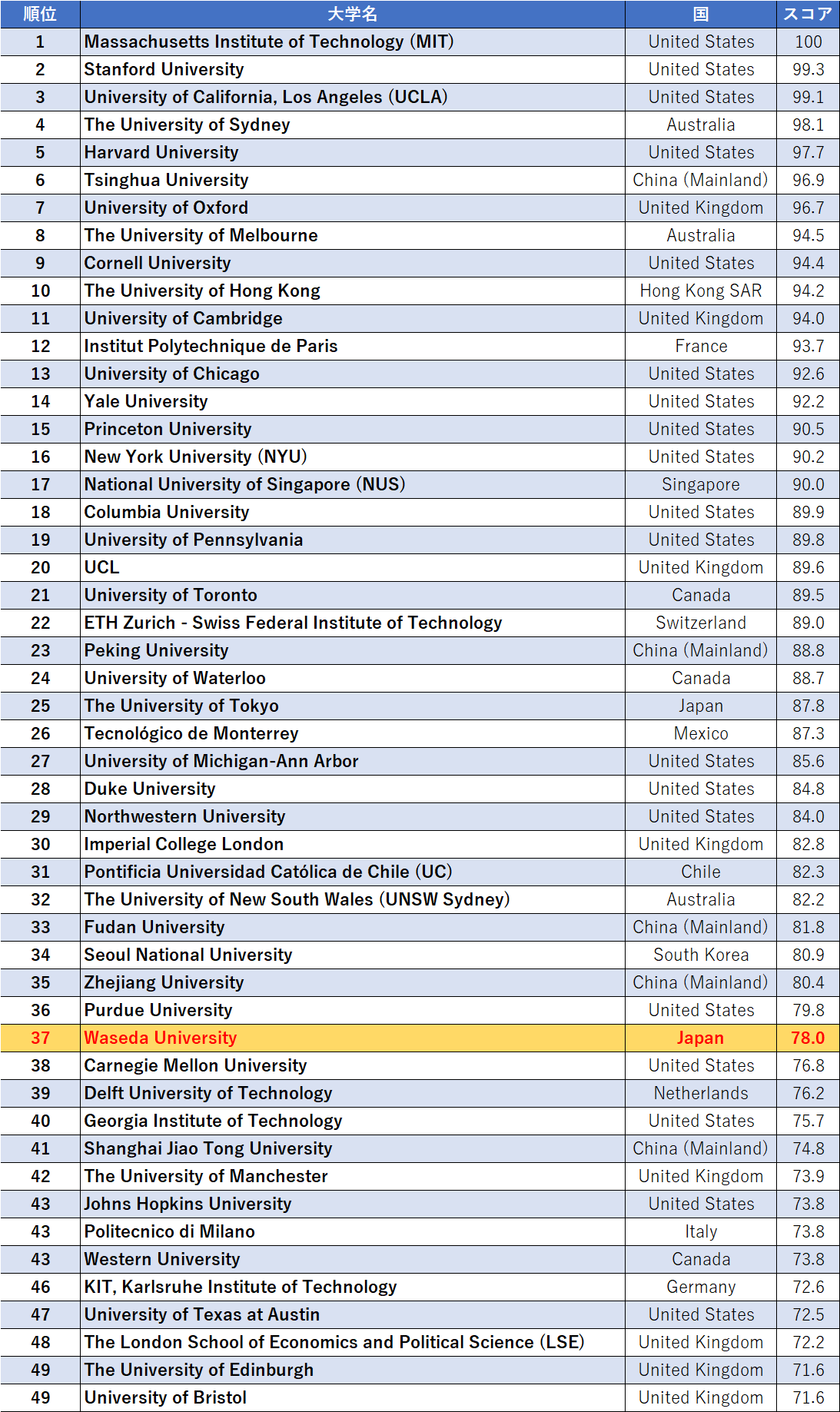Click the Fudan University cell
840x1412 pixels.
click(x=353, y=927)
